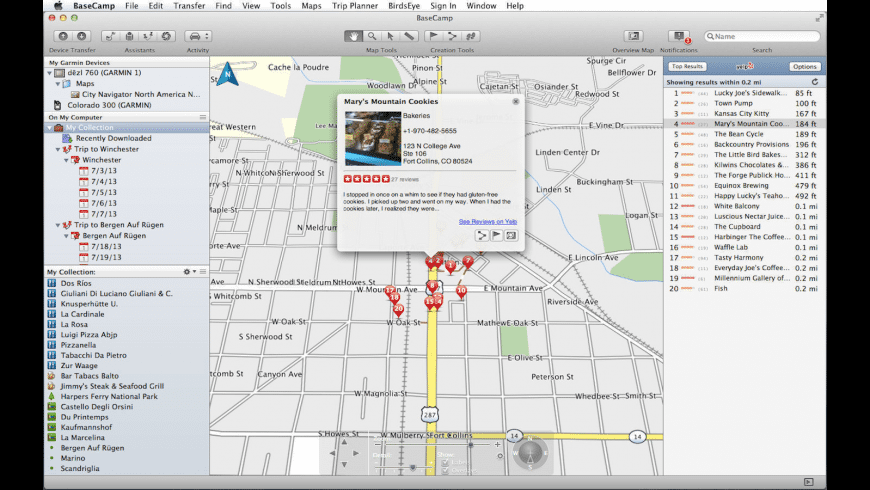Open the BirdsEye menu

[404, 6]
